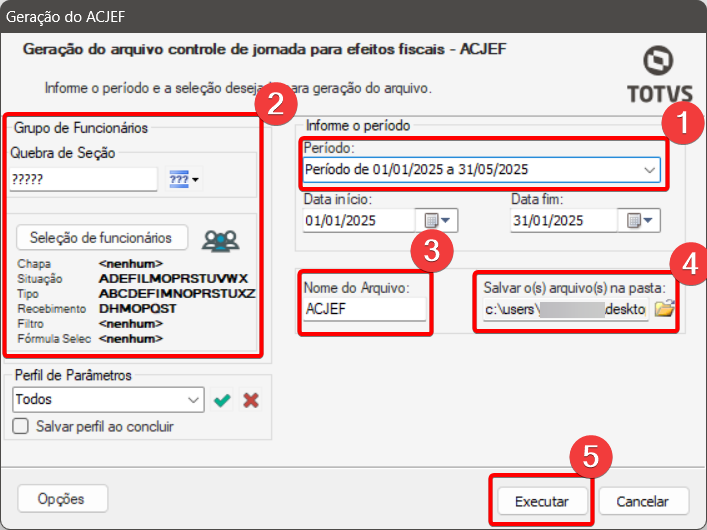Click the Fórmula Selec value <nenhum>
The width and height of the screenshot is (707, 530).
pyautogui.click(x=131, y=338)
